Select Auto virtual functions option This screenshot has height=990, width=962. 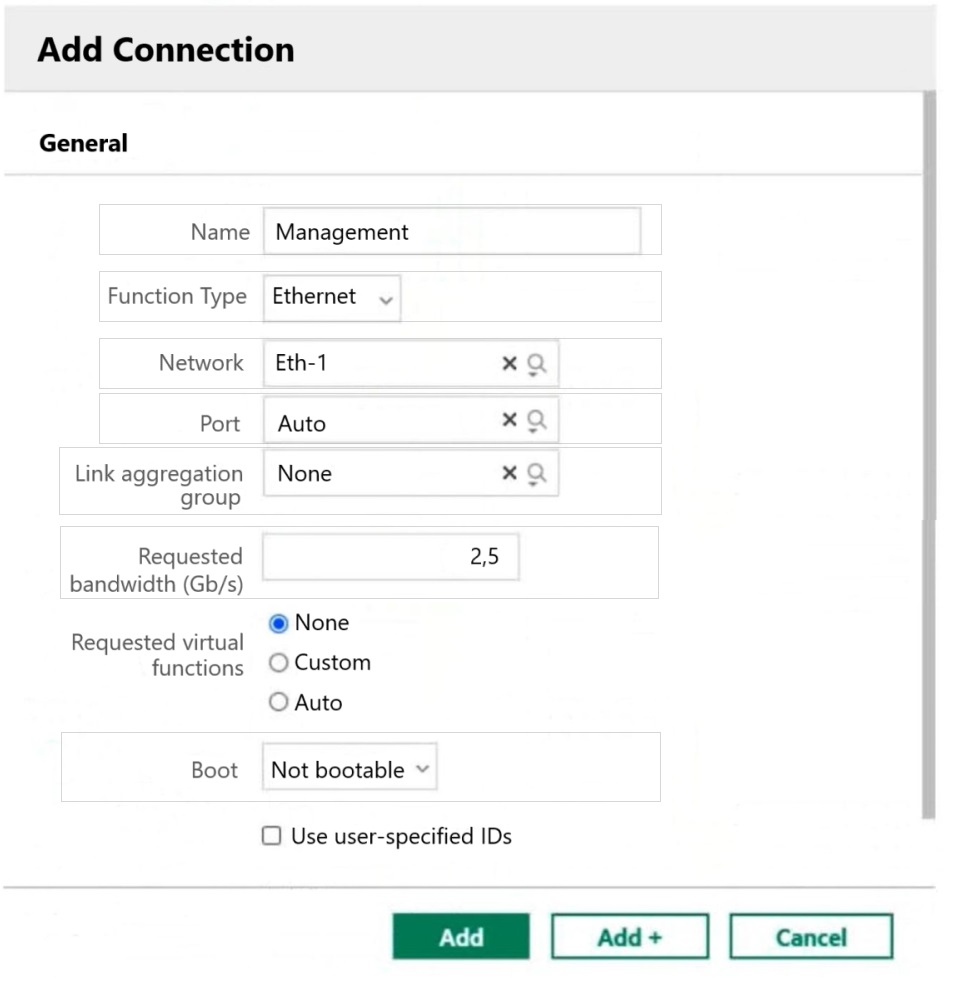coord(278,702)
